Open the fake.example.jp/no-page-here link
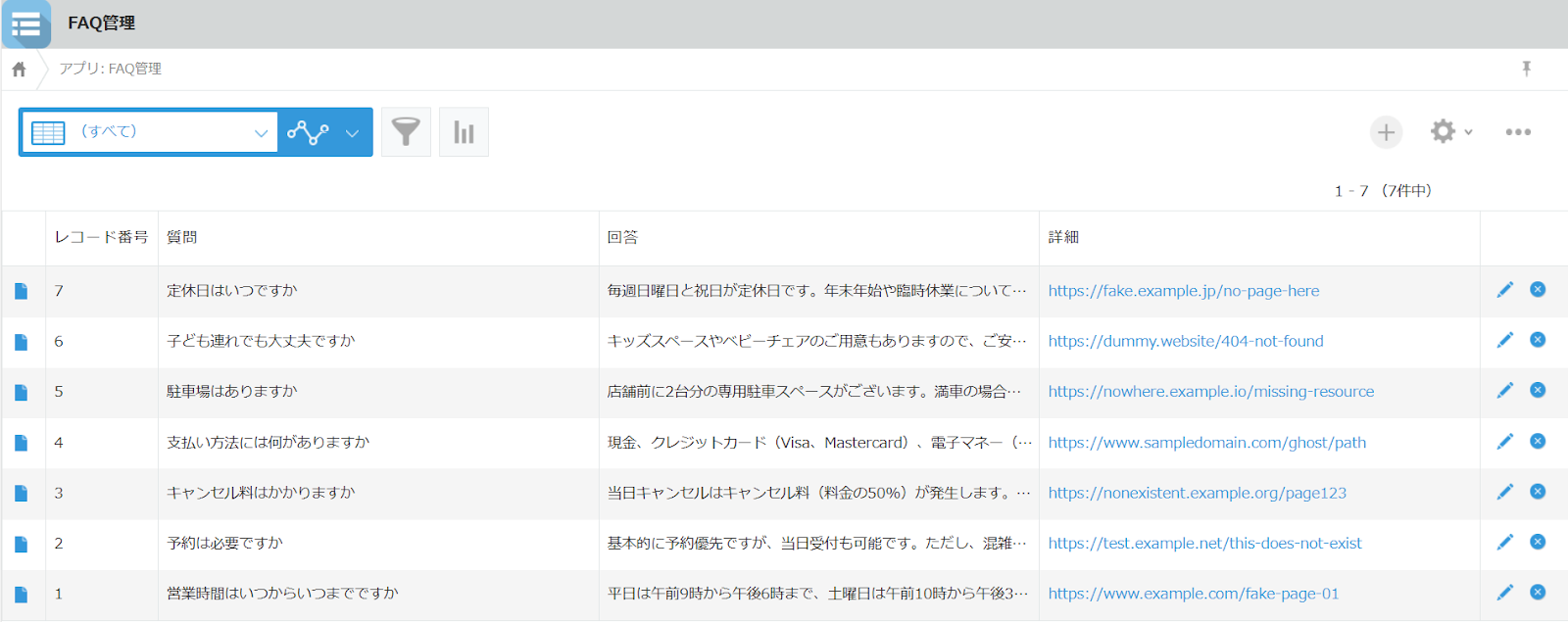Screen dimensions: 1568x622 tap(1183, 291)
